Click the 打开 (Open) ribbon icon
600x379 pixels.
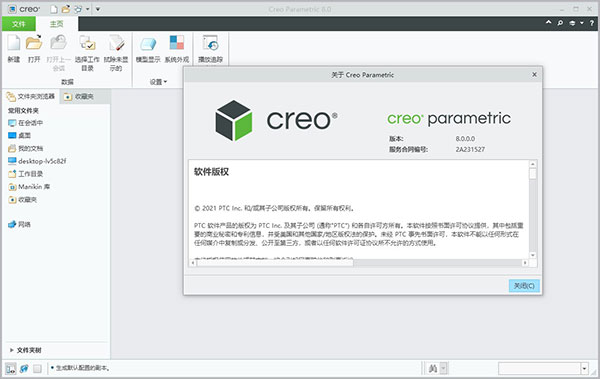coord(34,42)
